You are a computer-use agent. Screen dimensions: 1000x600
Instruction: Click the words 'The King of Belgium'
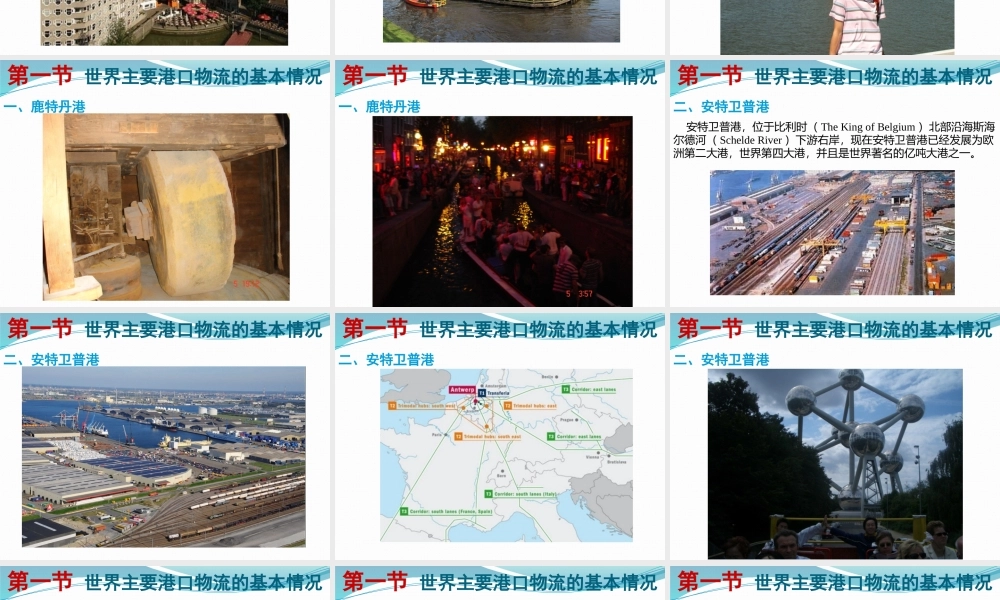coord(868,127)
